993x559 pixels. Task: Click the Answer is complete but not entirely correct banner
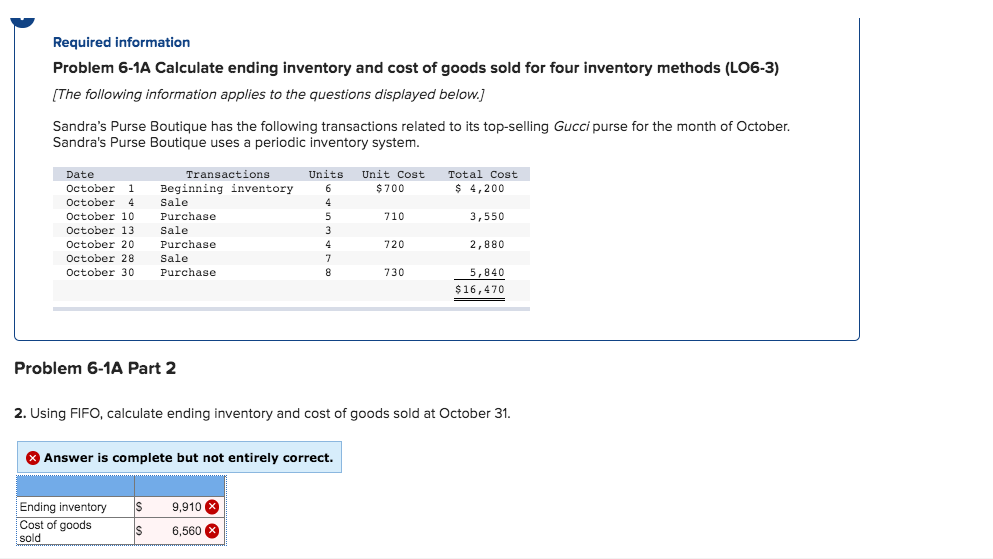coord(179,457)
